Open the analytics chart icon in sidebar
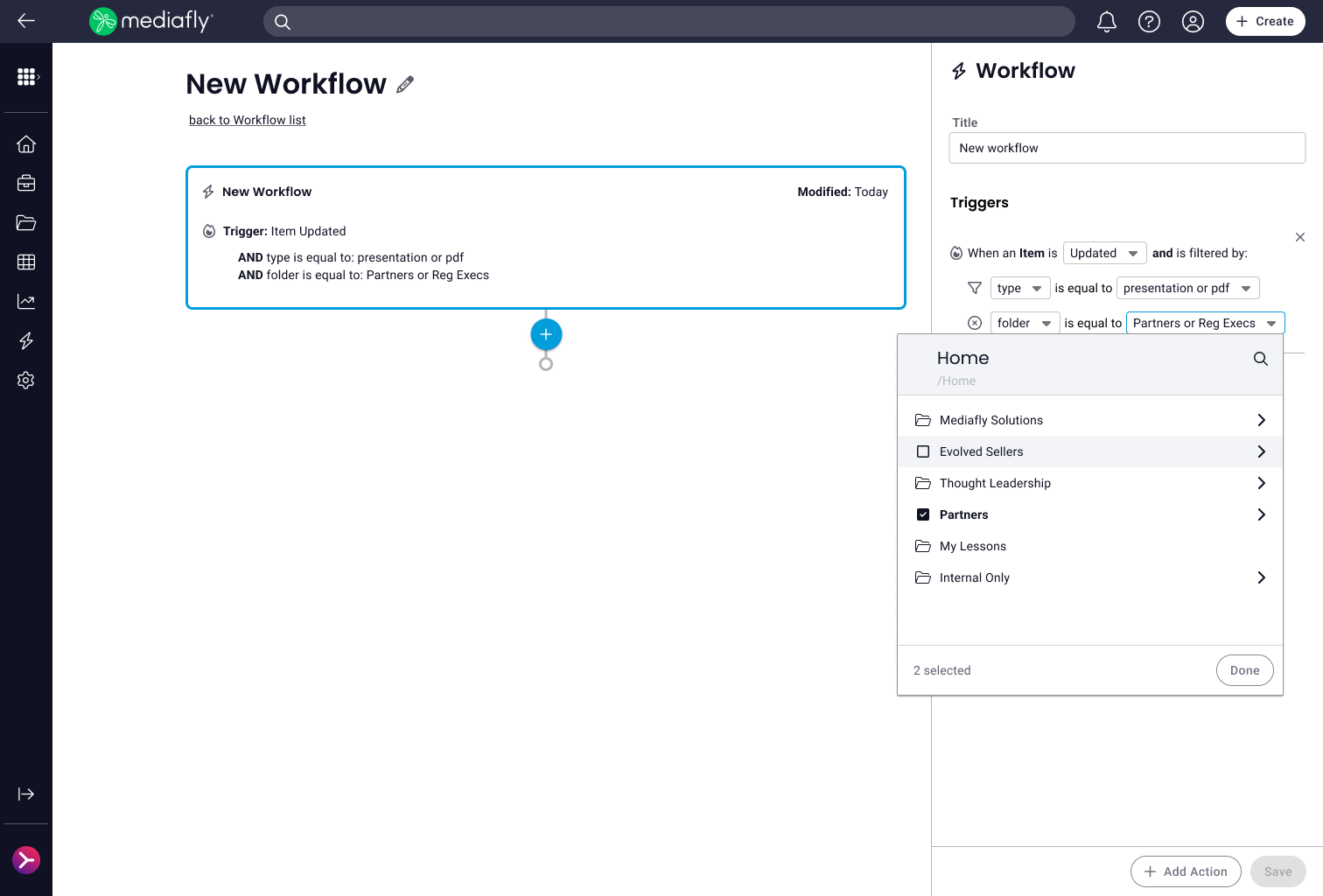Viewport: 1323px width, 896px height. (26, 301)
